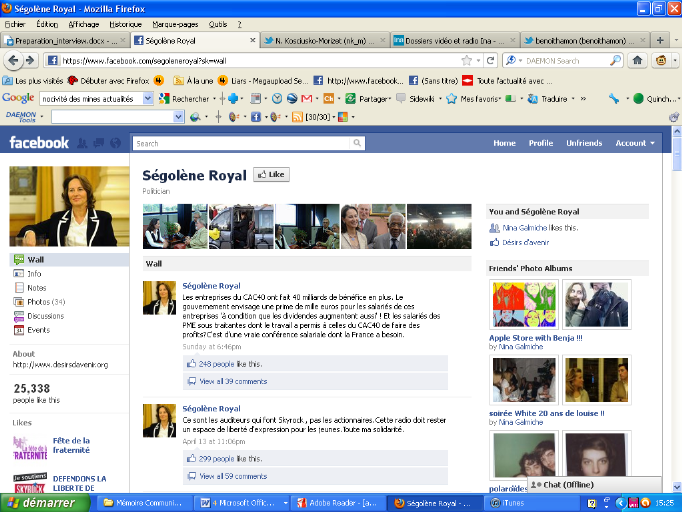Click the Facebook logo in header

(39, 143)
